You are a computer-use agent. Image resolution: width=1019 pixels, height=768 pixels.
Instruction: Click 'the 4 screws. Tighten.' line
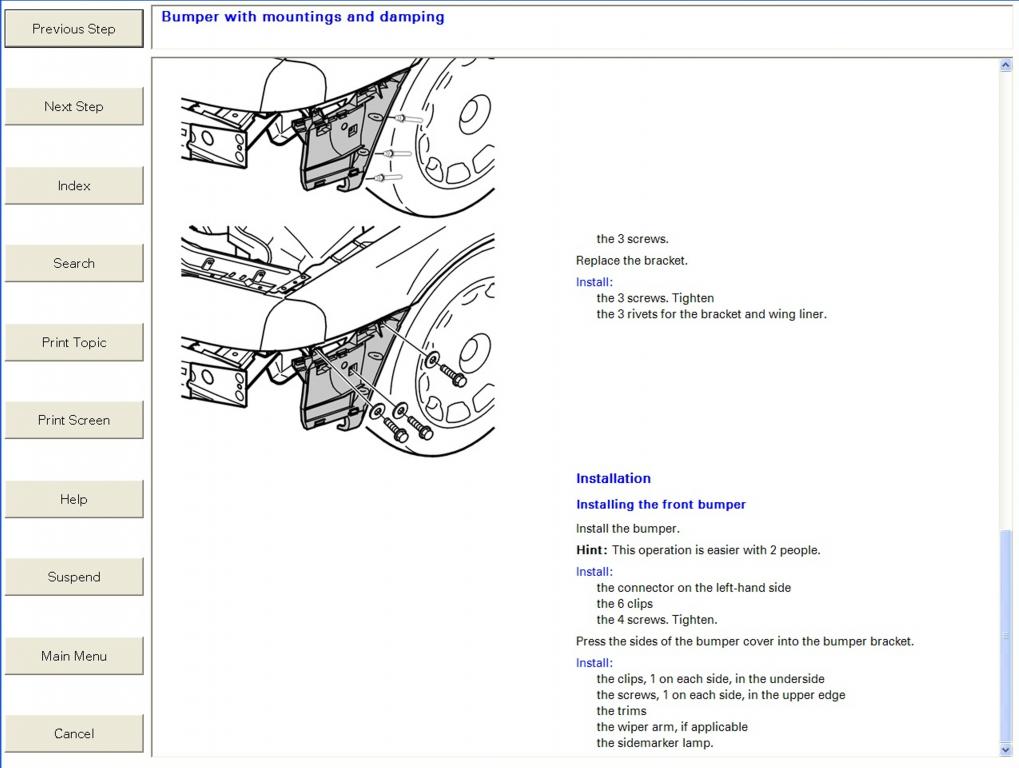(x=656, y=620)
